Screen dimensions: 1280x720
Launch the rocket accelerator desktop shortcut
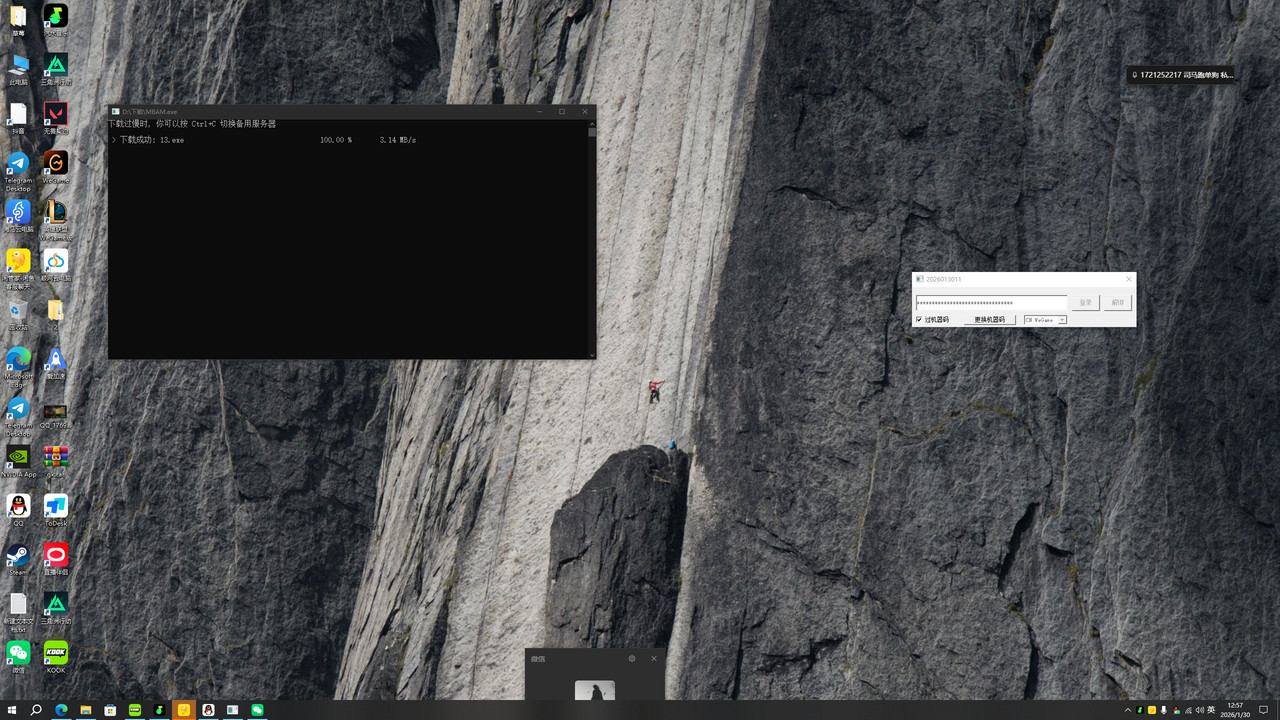56,364
